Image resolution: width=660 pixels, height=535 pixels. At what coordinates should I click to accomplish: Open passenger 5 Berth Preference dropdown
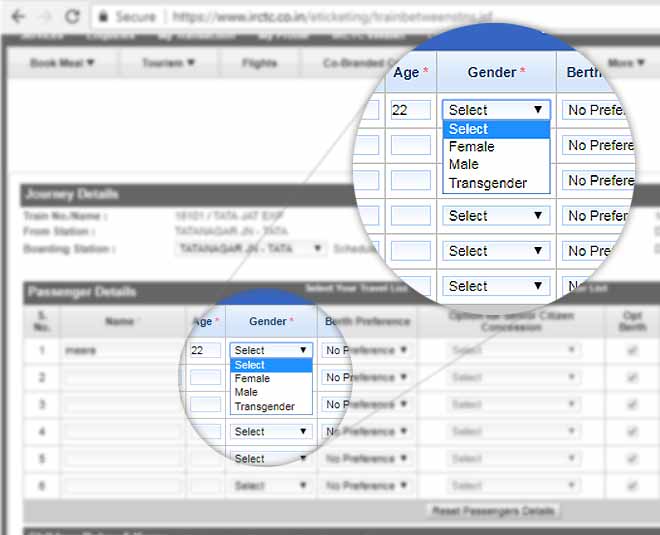click(367, 458)
